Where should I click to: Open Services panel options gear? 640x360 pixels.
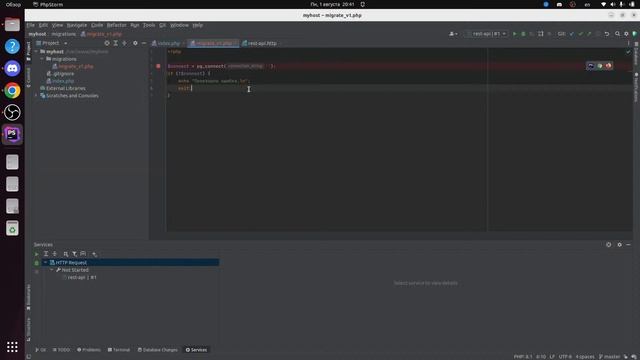pyautogui.click(x=619, y=244)
